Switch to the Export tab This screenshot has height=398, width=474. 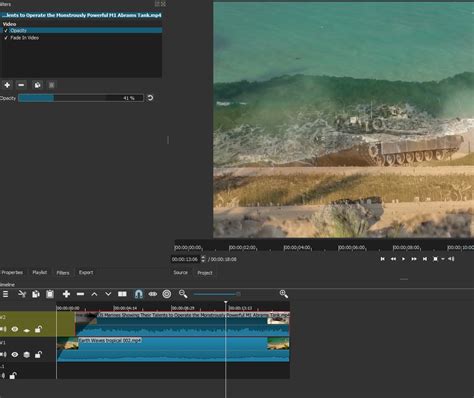(x=86, y=272)
